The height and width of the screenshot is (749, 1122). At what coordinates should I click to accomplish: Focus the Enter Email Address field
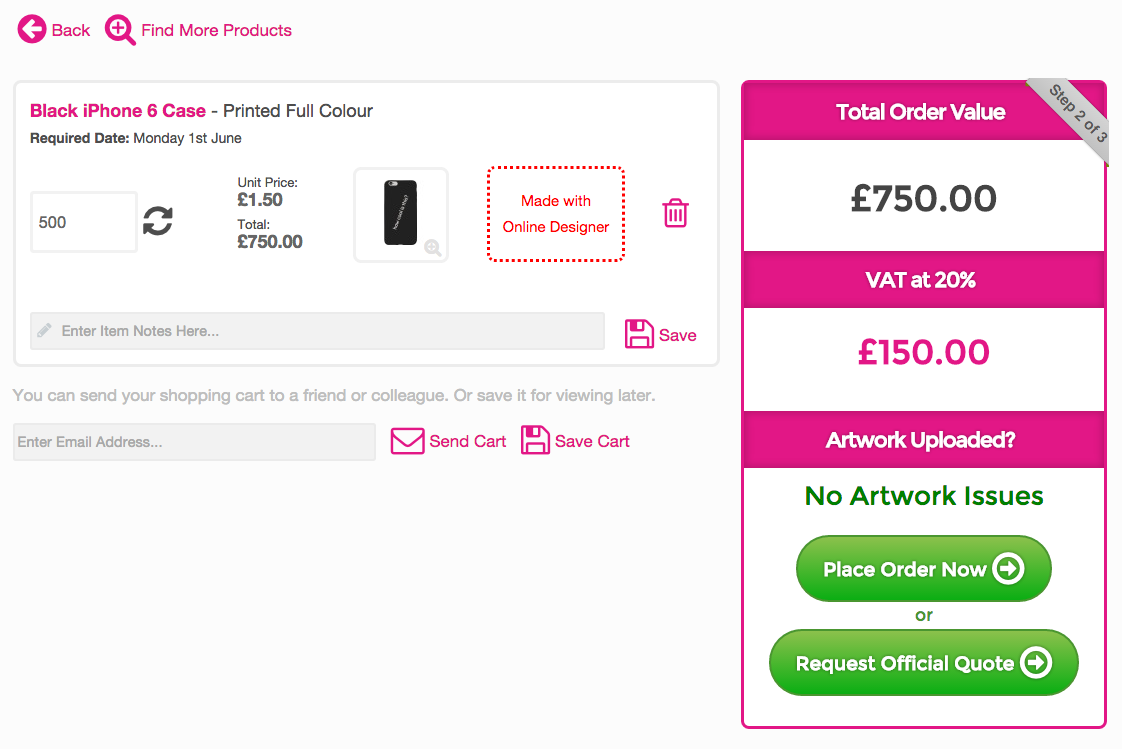click(194, 441)
